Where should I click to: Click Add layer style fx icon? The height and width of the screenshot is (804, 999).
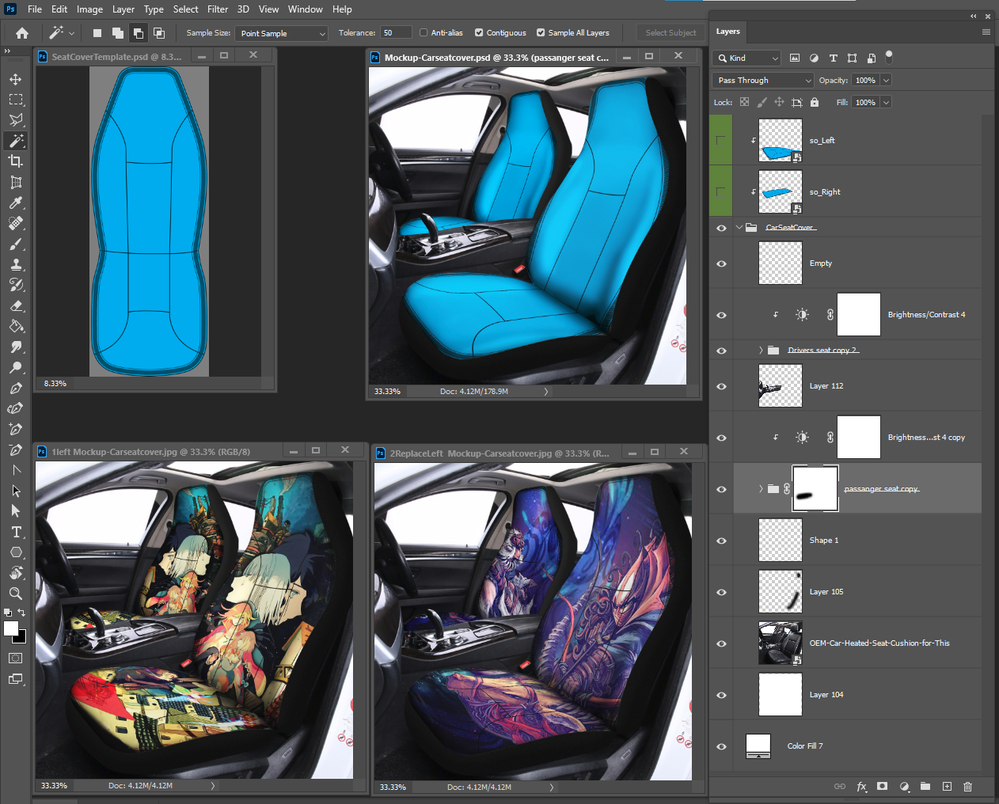click(861, 787)
